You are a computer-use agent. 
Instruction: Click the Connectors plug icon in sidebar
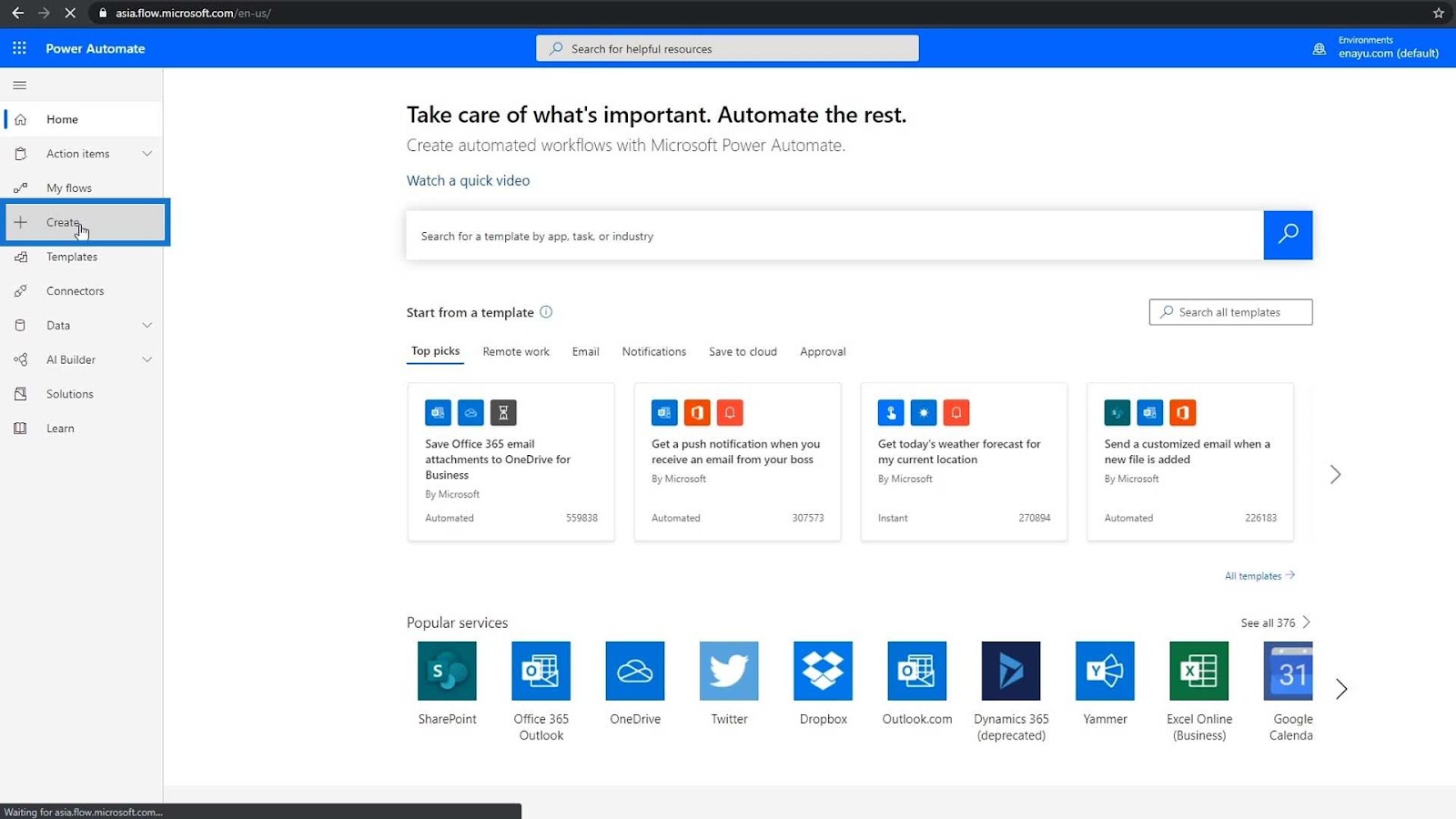click(x=20, y=291)
